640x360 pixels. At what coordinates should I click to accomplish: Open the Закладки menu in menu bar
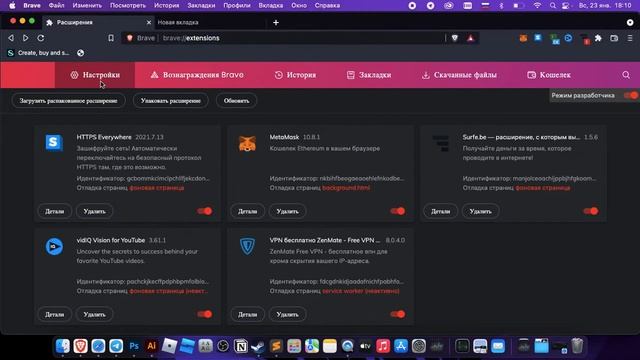[x=201, y=6]
